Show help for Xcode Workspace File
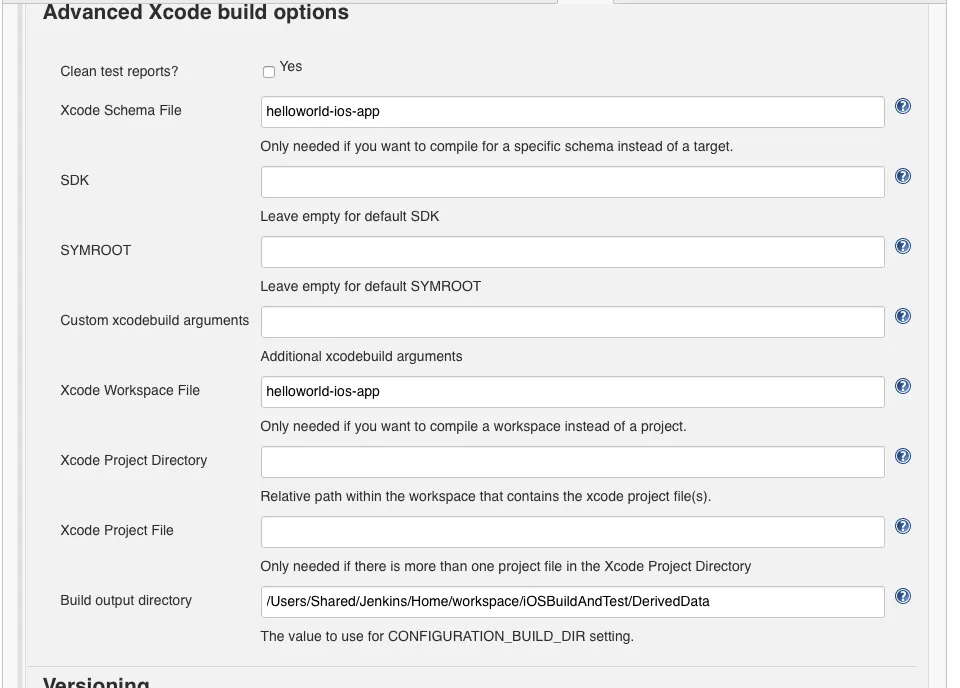 tap(902, 386)
